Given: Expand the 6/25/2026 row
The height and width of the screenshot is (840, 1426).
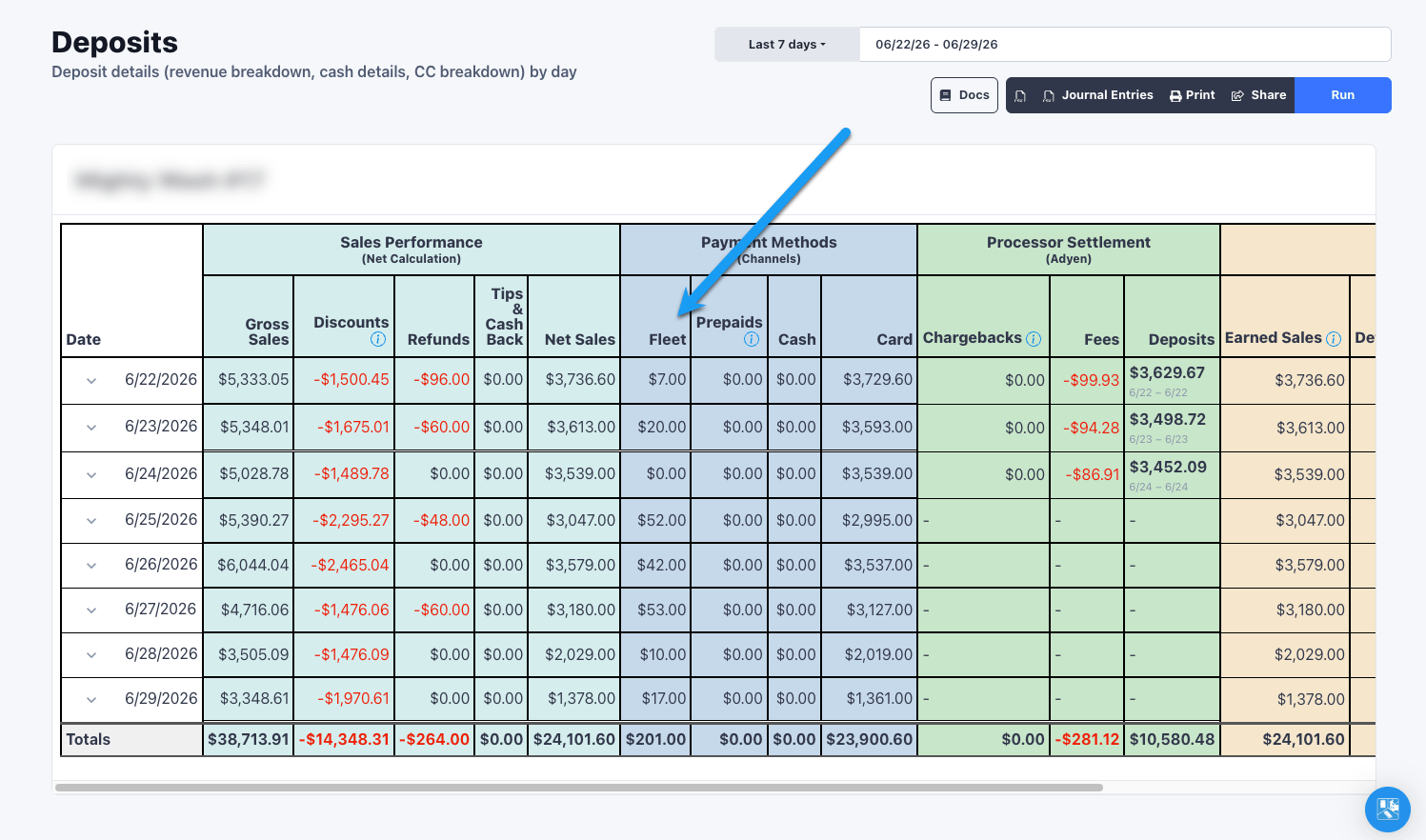Looking at the screenshot, I should coord(91,521).
